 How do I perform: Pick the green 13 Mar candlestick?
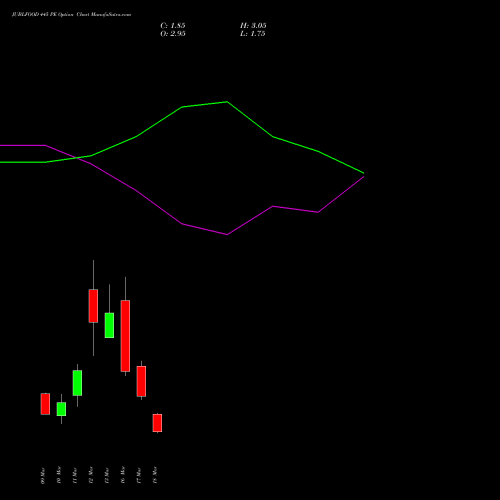(109, 325)
